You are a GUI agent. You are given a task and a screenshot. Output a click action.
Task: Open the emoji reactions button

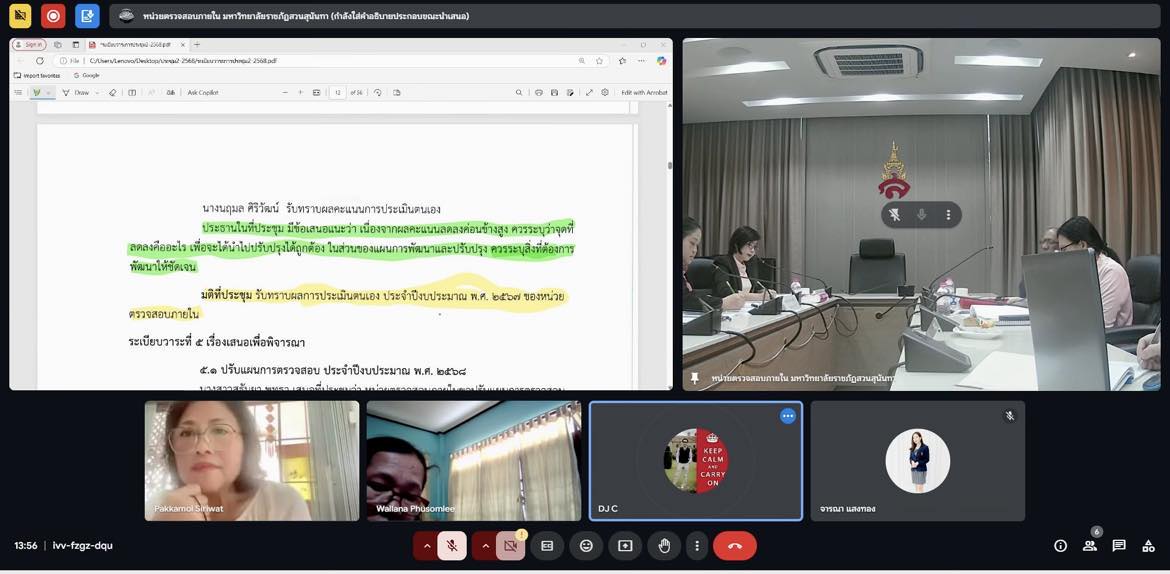click(586, 546)
